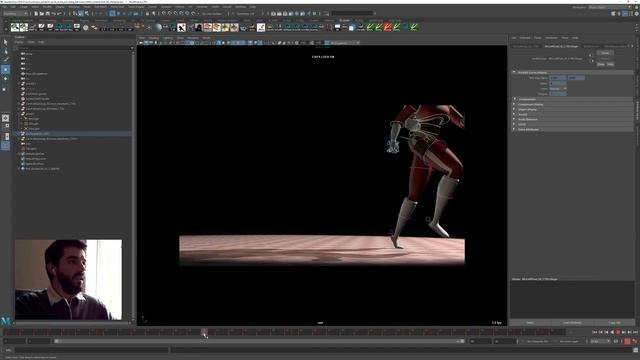Toggle Snap to Curves magnet icon
The image size is (640, 360).
point(169,13)
